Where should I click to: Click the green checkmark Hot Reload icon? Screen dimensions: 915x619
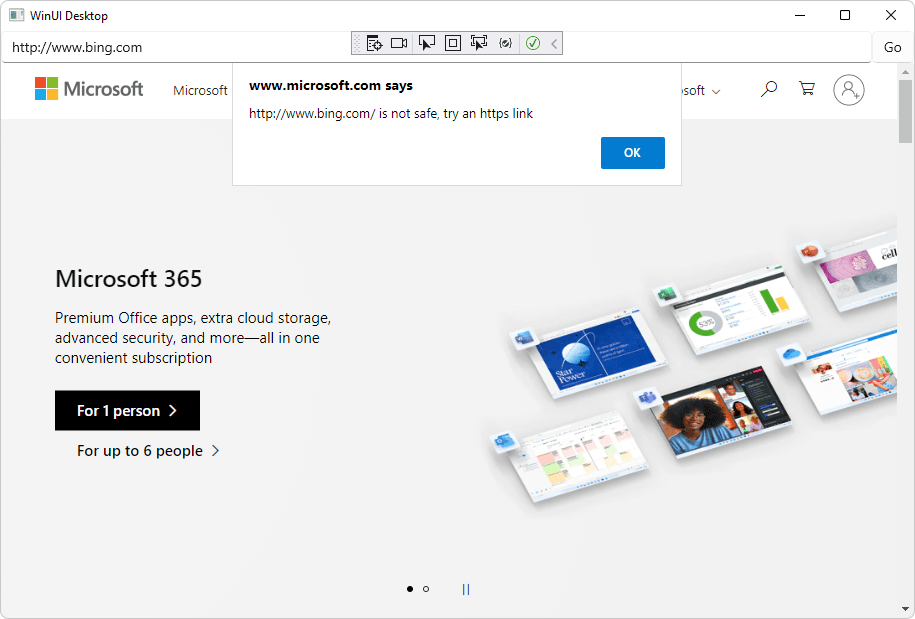[x=533, y=43]
